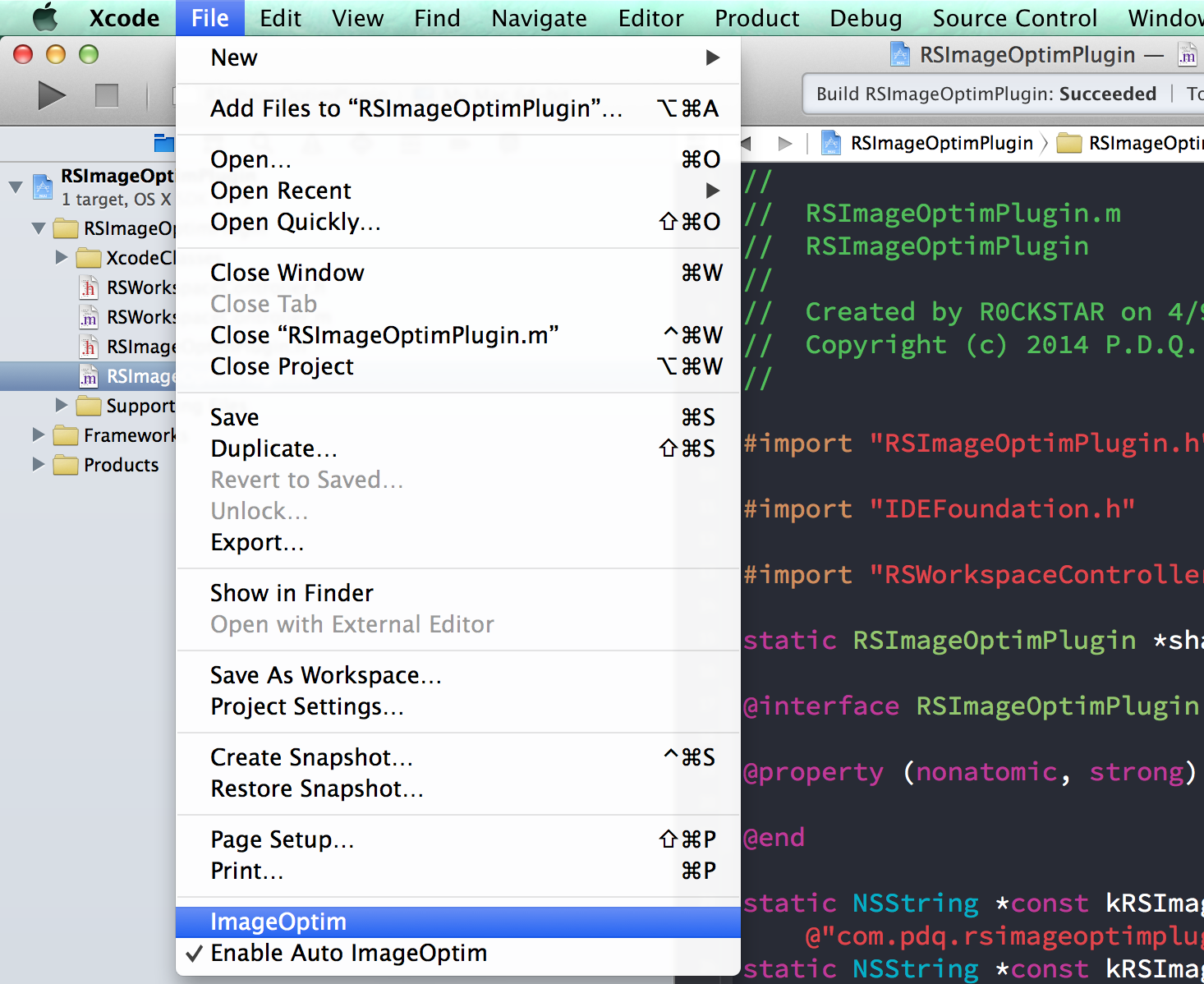Toggle Enable Auto ImageOptim checkmark item

tap(458, 953)
